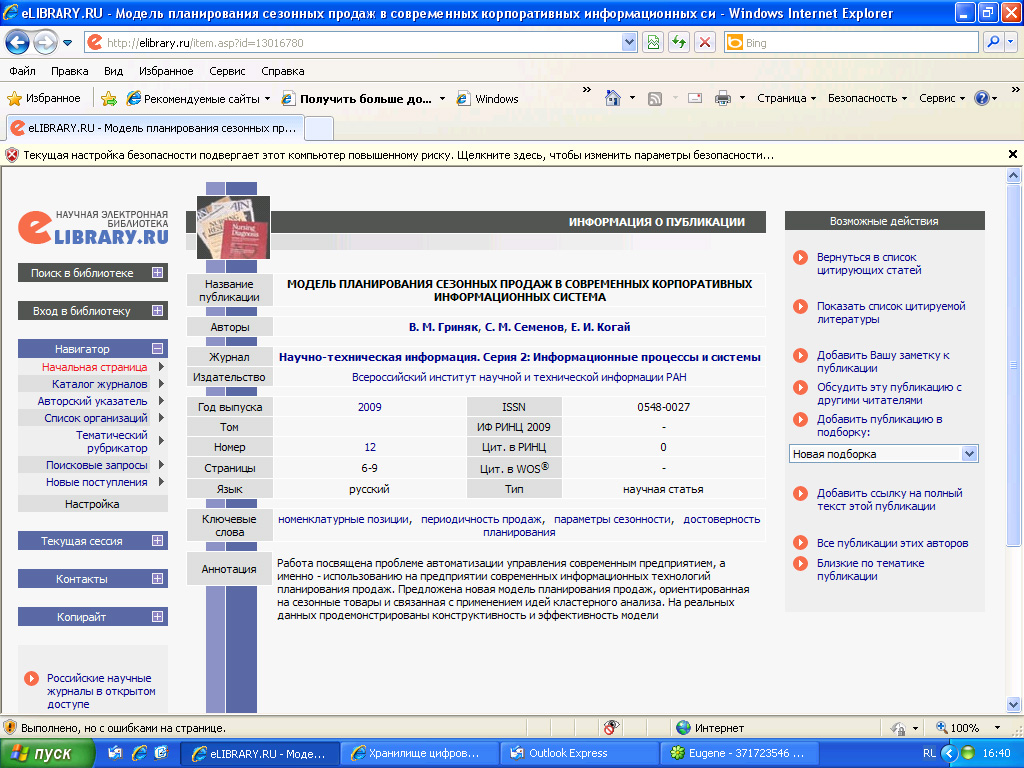The image size is (1024, 768).
Task: Open Каталог журналов navigator link
Action: pos(99,384)
